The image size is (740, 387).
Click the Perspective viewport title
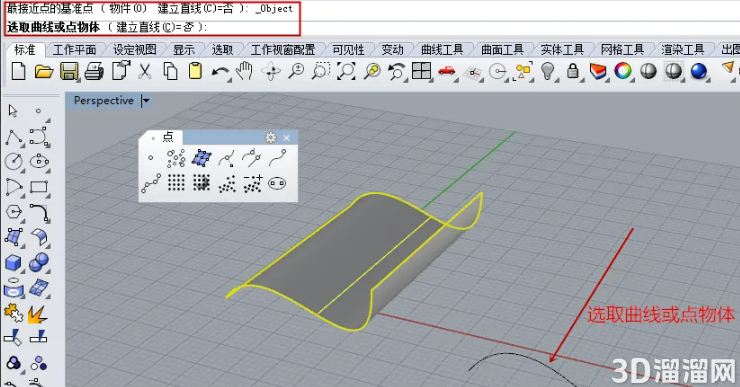(104, 101)
